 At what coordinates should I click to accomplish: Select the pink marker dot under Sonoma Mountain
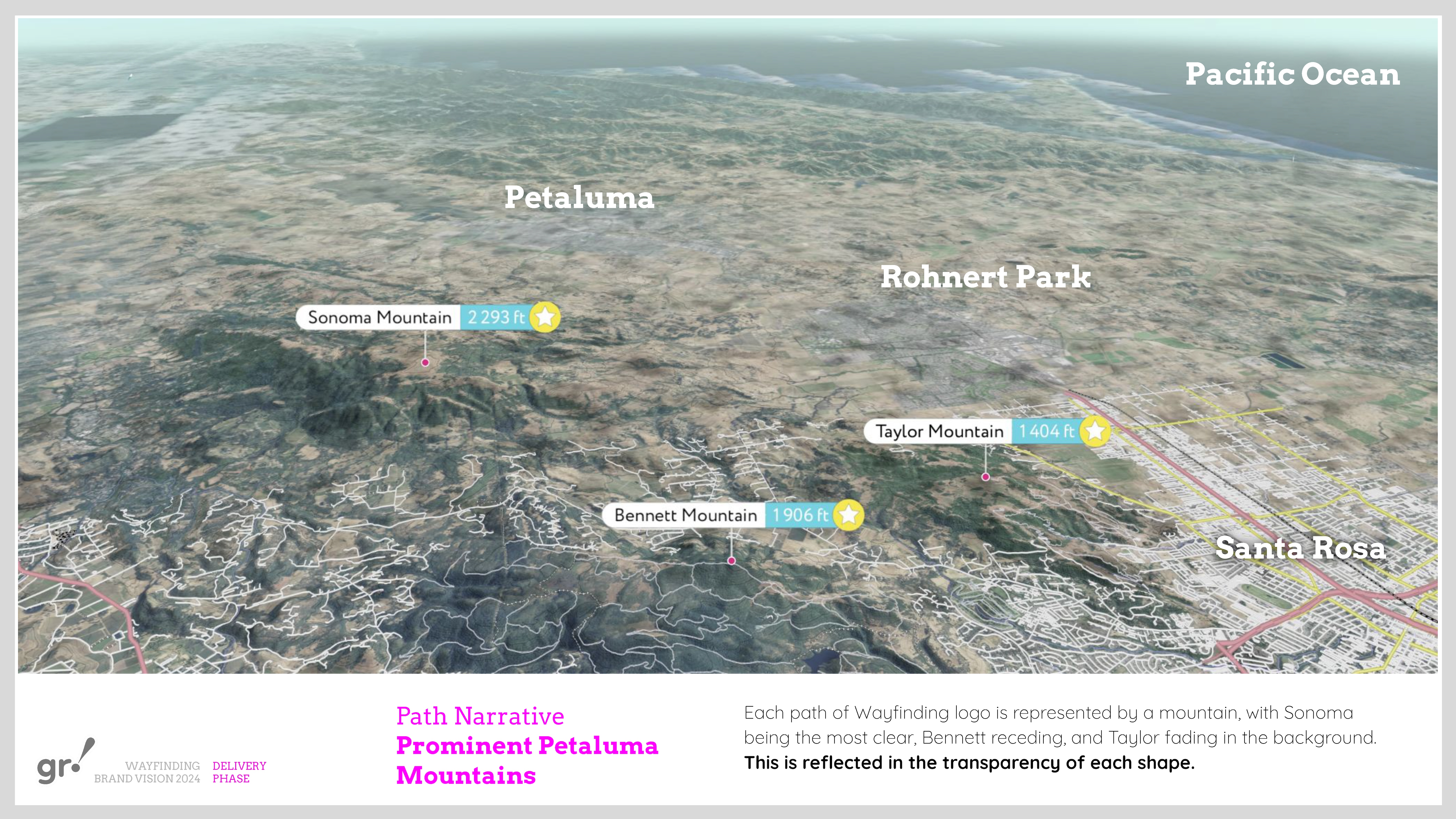[x=425, y=362]
